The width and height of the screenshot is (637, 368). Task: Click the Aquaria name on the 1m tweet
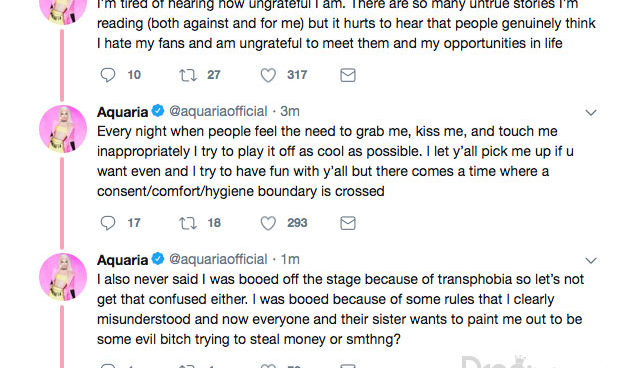tap(122, 260)
